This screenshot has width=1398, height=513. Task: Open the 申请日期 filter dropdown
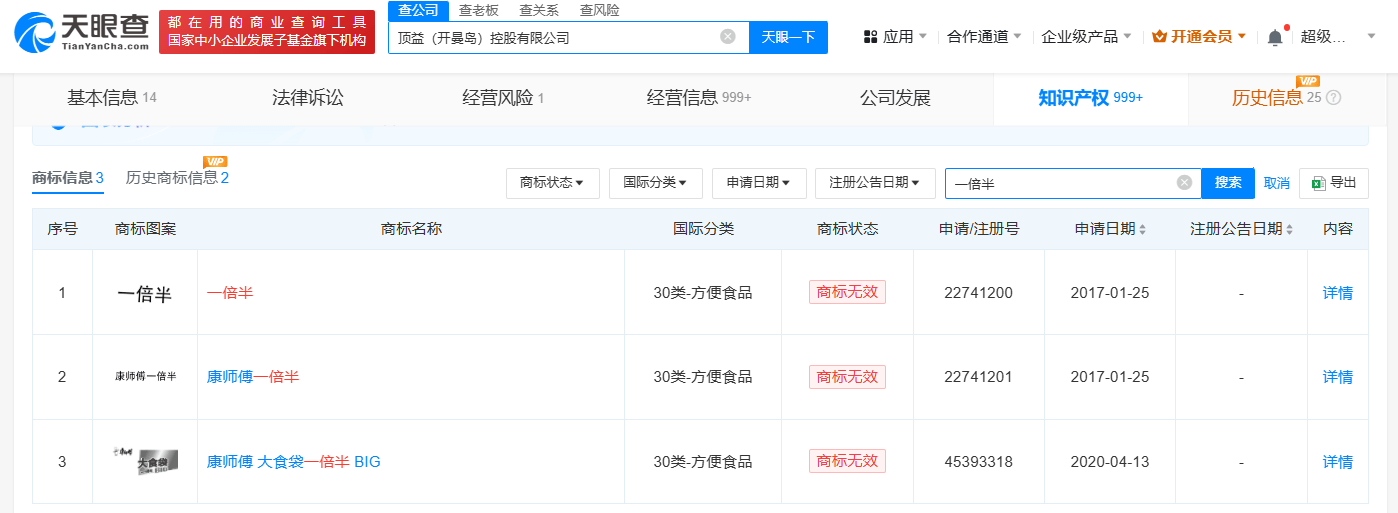point(758,183)
